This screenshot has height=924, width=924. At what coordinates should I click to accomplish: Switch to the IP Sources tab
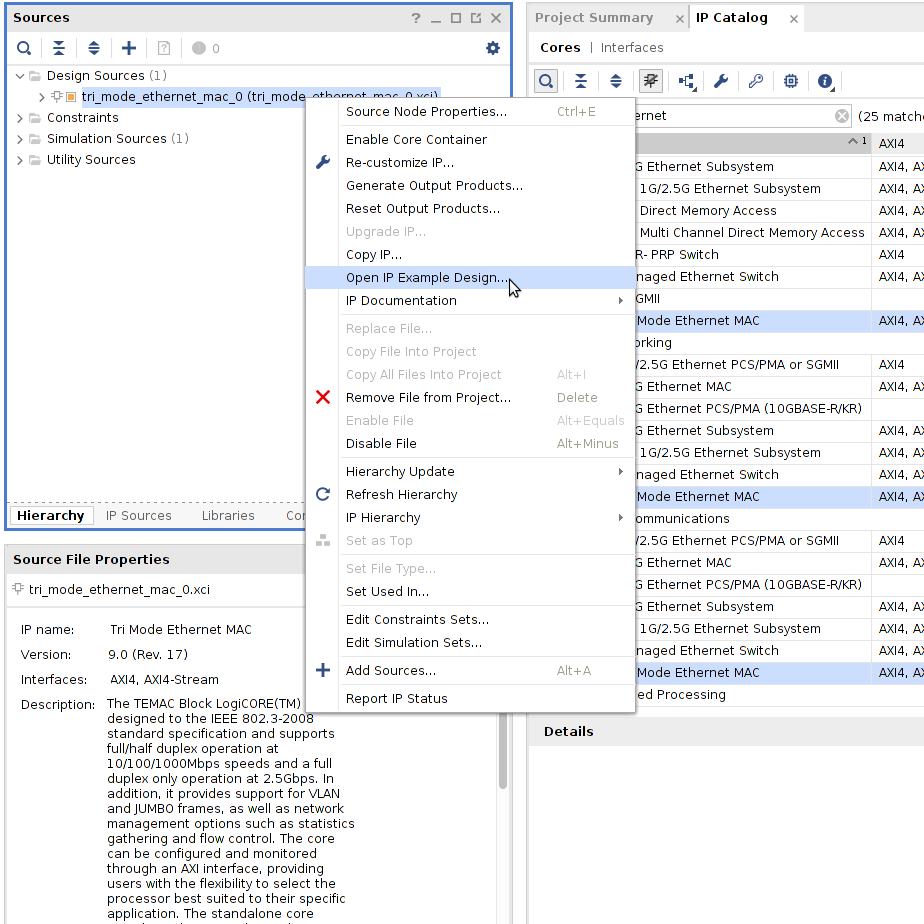[138, 516]
